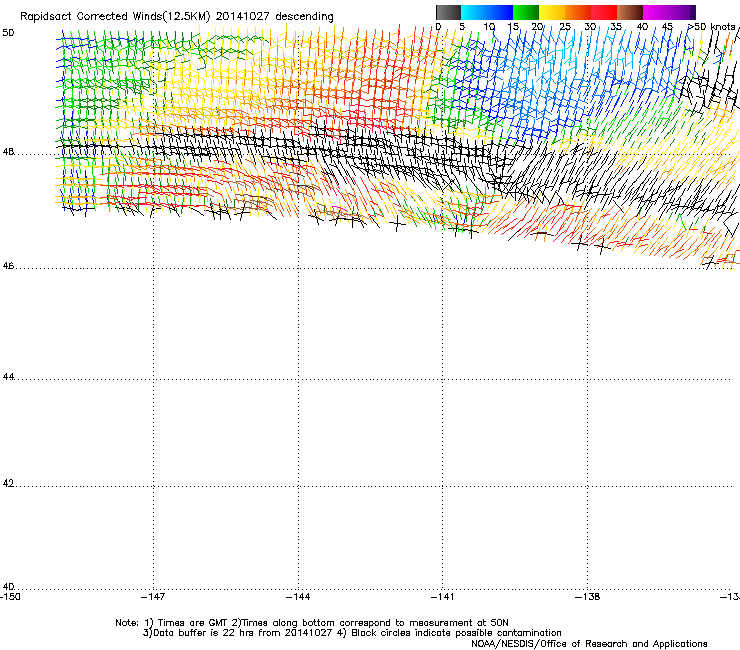
Task: Click the red 30-35 knots legend segment
Action: (x=604, y=12)
